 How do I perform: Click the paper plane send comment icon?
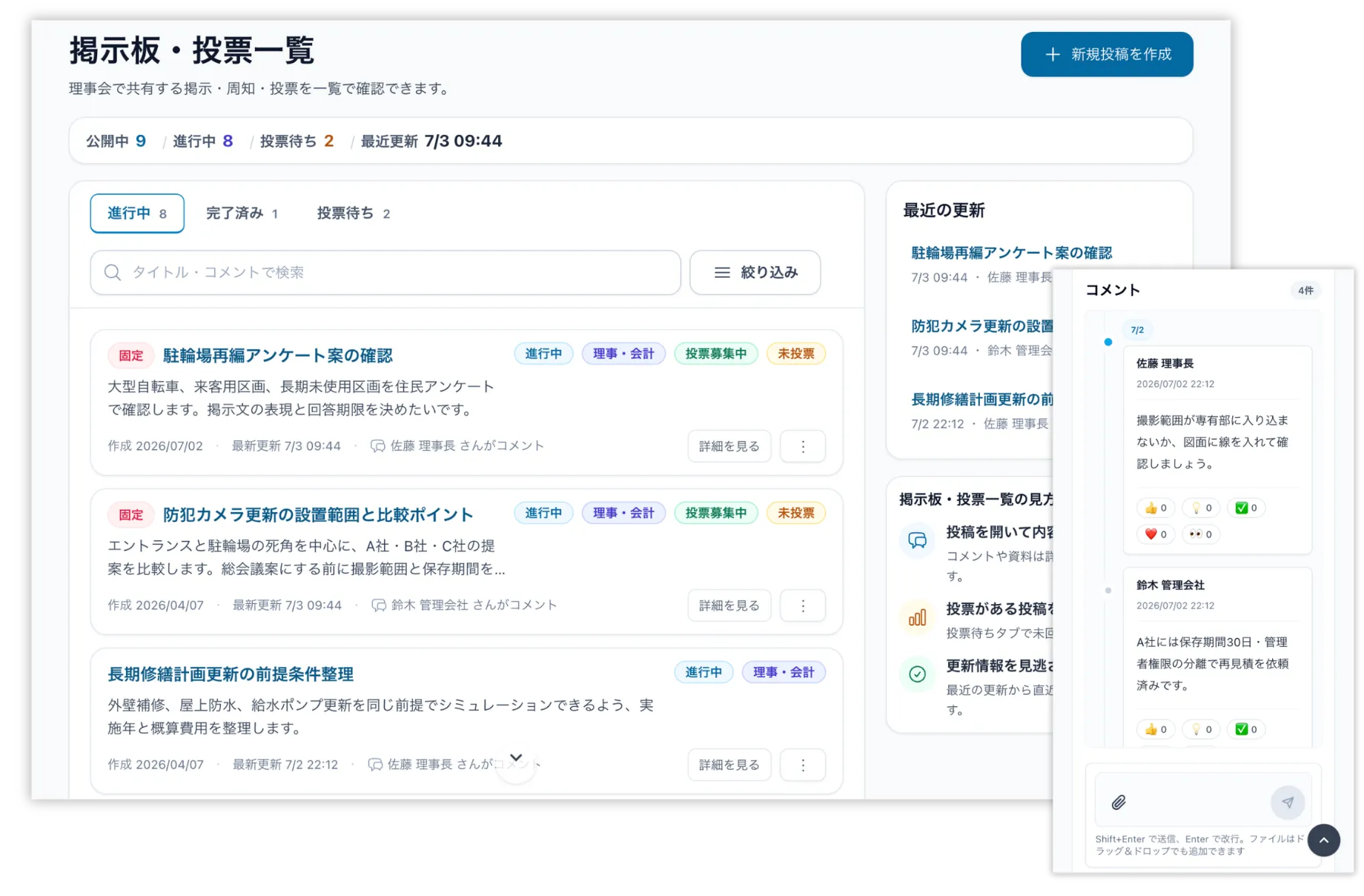1288,803
